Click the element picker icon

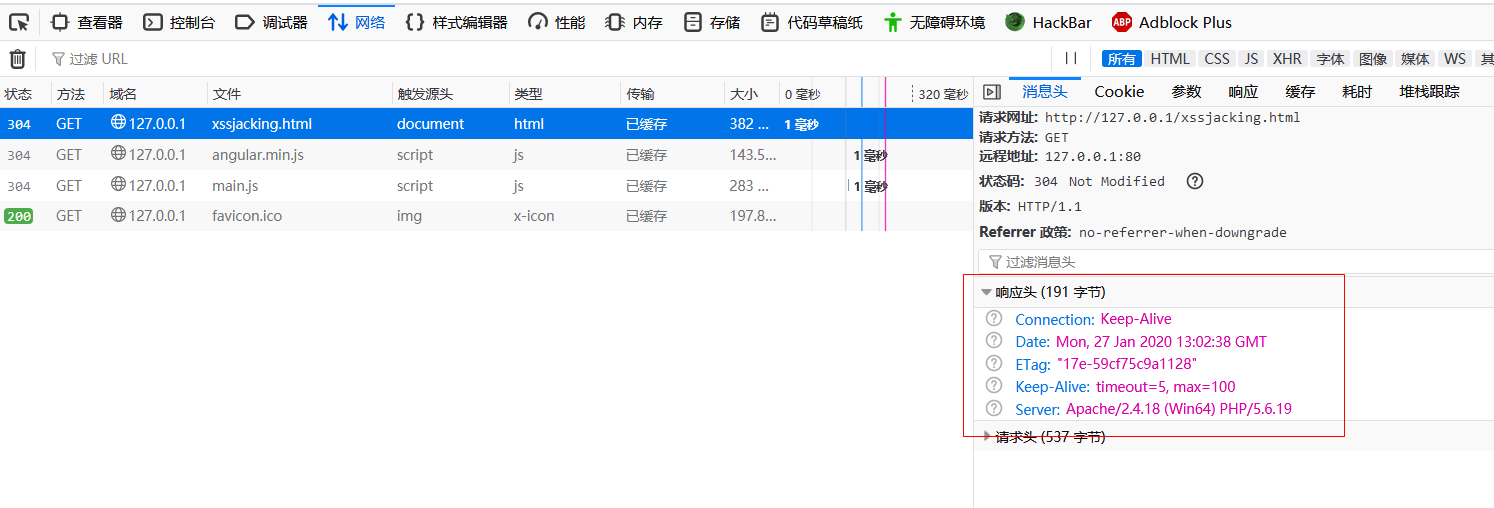click(x=19, y=22)
